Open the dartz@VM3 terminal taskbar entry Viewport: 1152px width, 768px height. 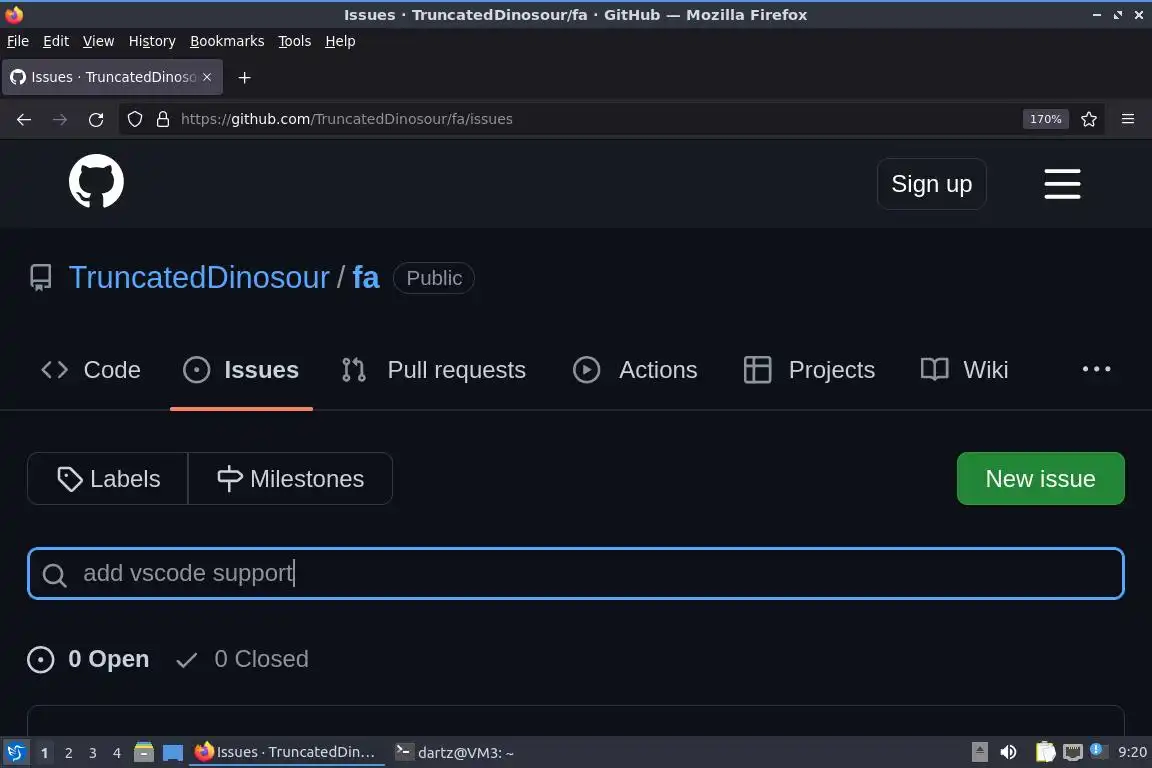(x=456, y=752)
